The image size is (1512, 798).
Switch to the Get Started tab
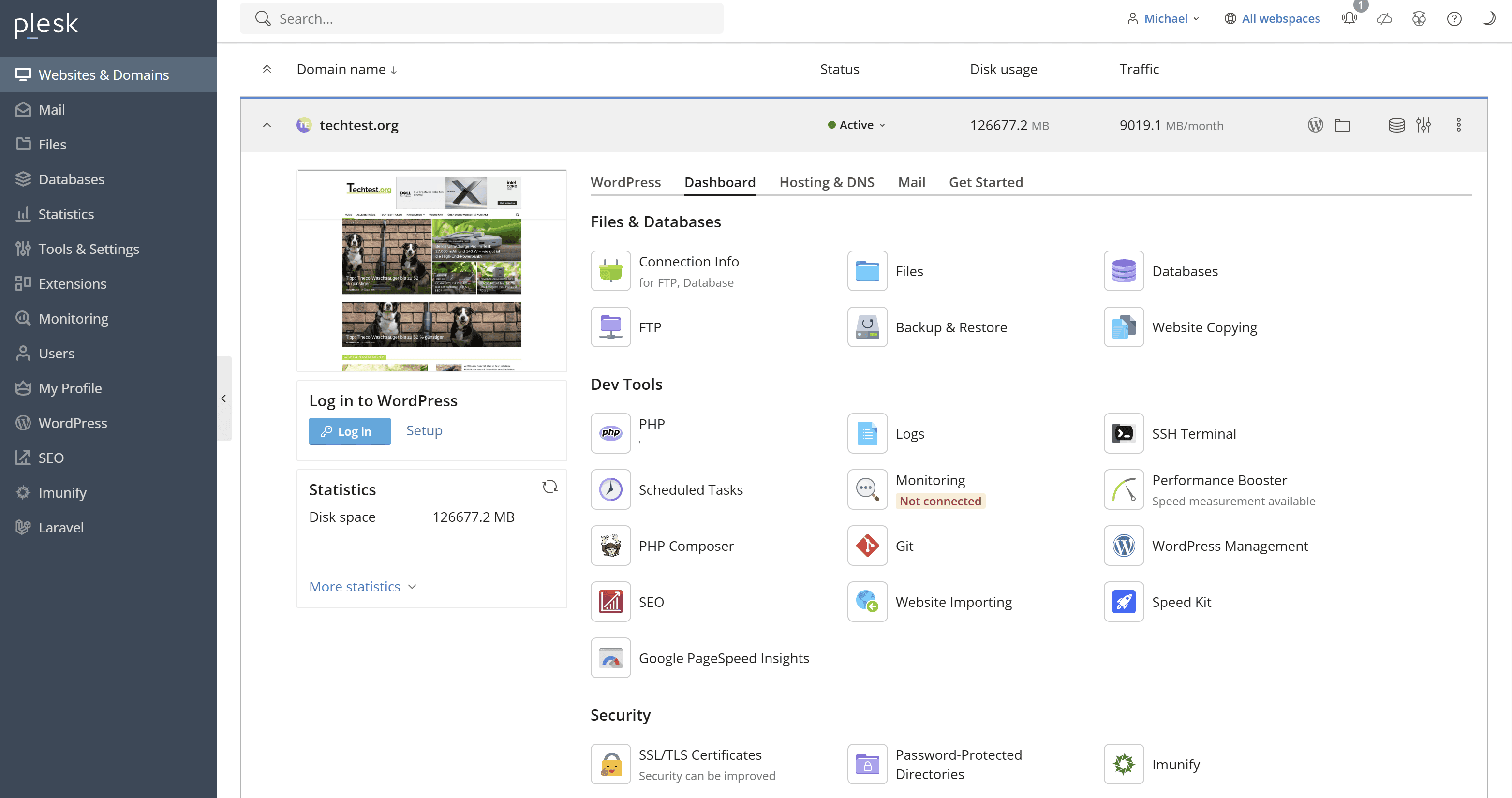tap(985, 182)
